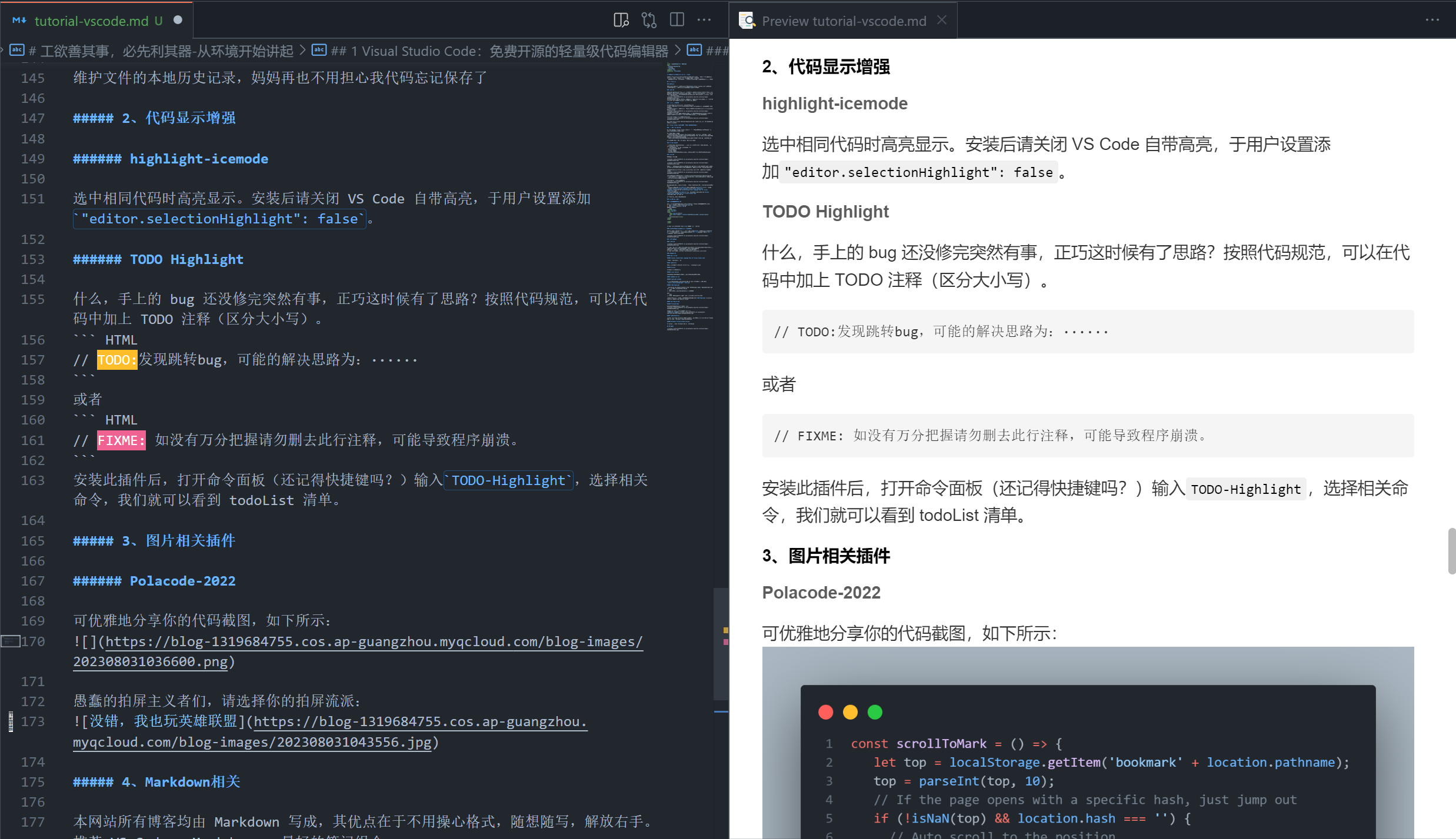This screenshot has height=839, width=1456.
Task: Split the editor with split icon
Action: point(677,21)
